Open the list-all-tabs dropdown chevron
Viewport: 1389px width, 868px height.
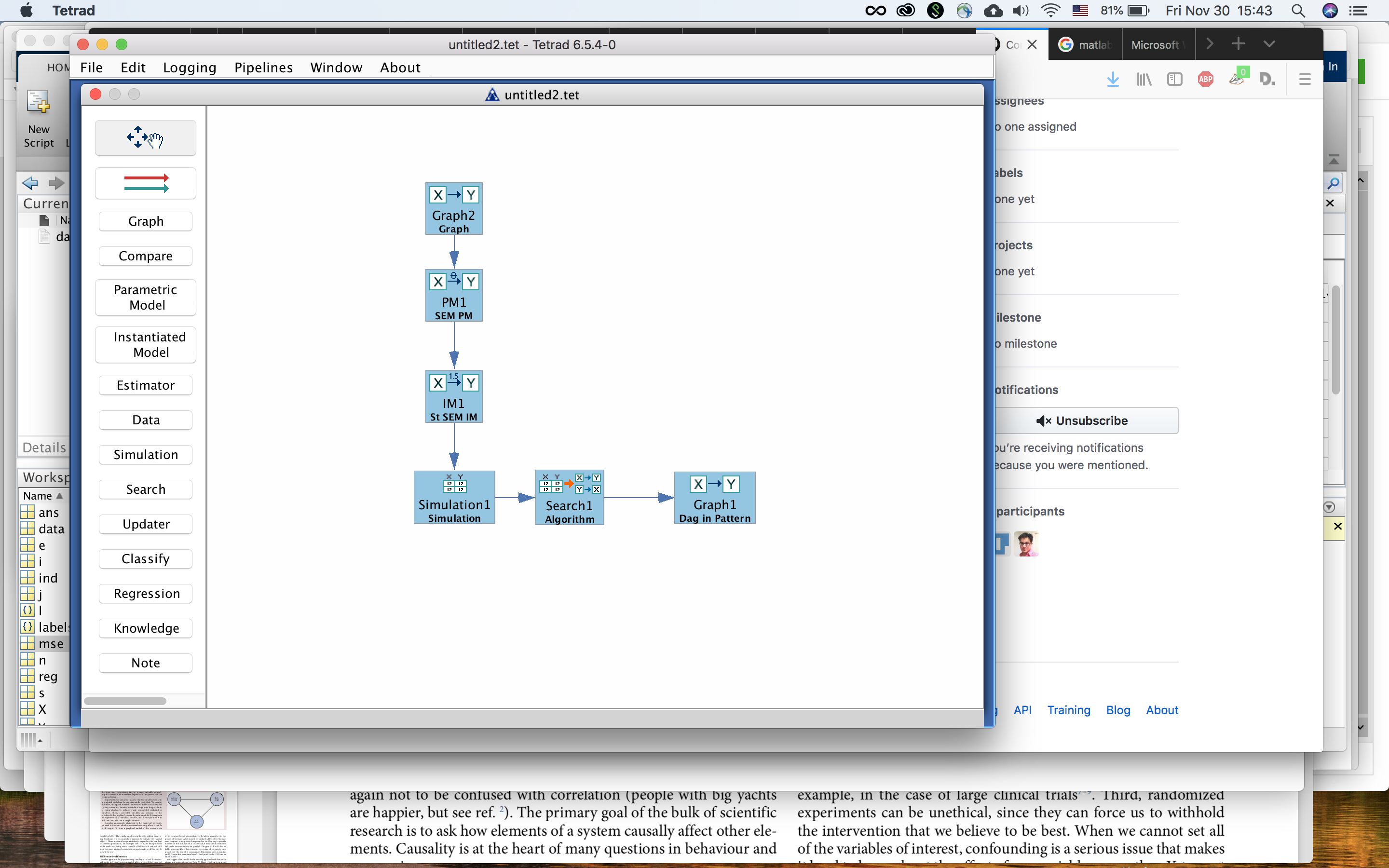1268,43
